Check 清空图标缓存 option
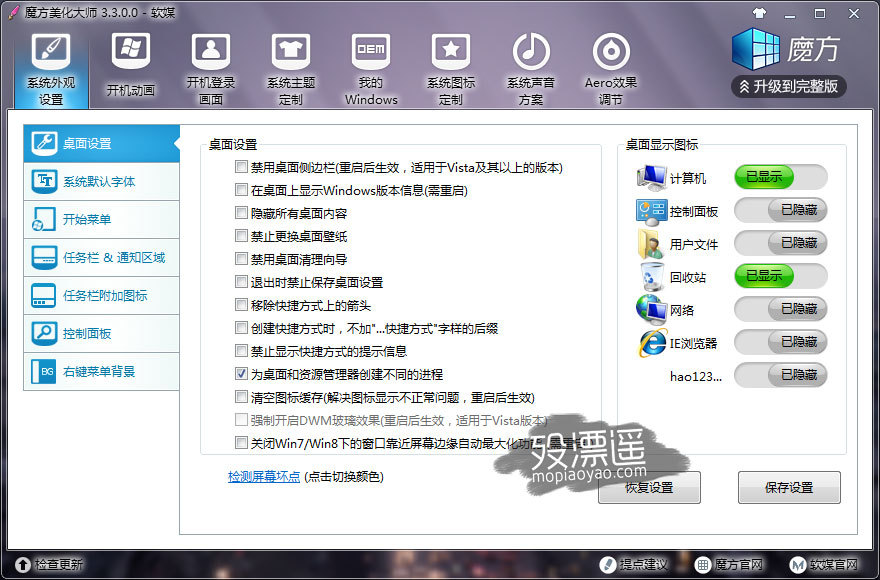This screenshot has height=580, width=880. 241,397
